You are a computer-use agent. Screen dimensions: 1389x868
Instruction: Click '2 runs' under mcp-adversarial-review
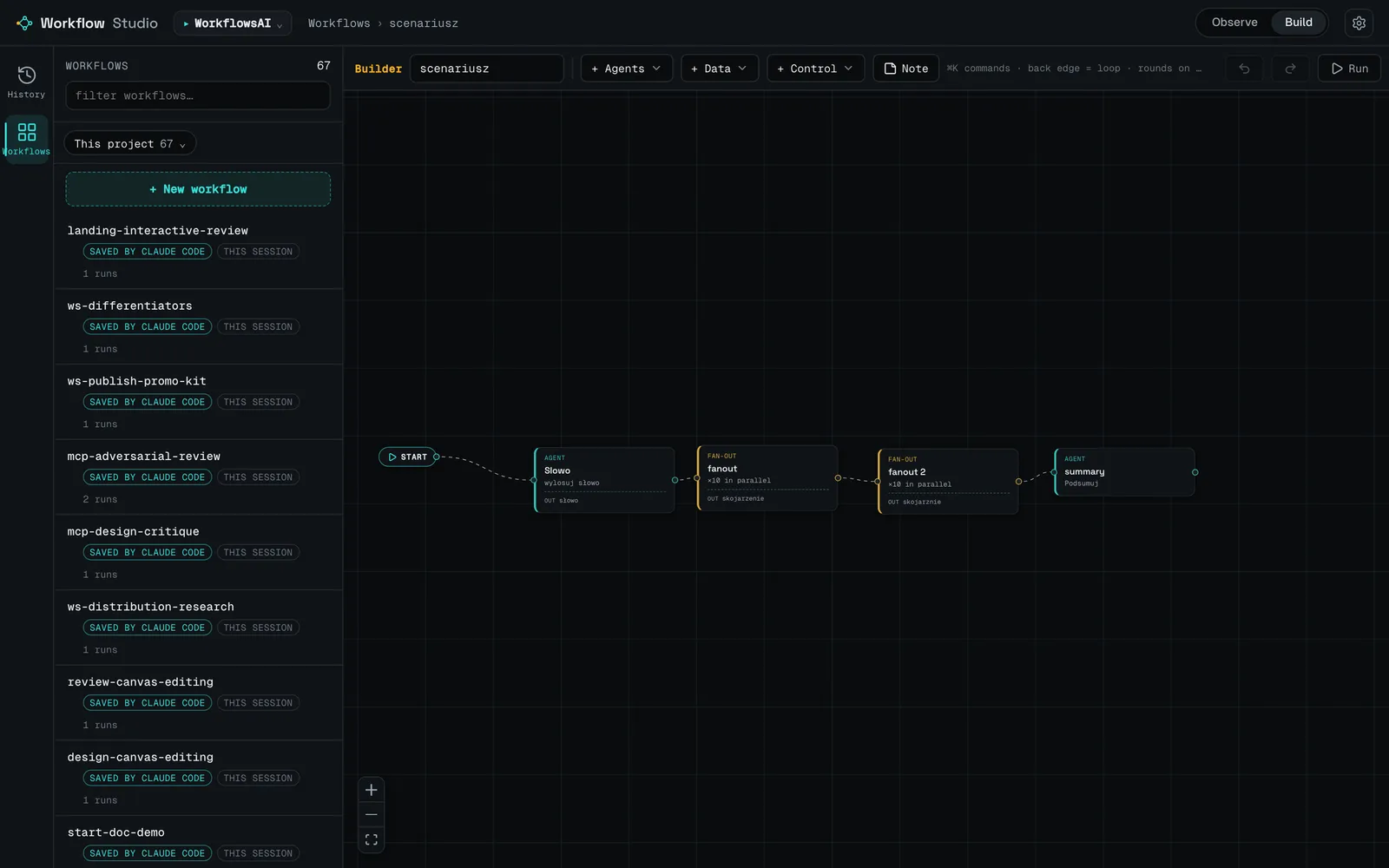[x=100, y=500]
